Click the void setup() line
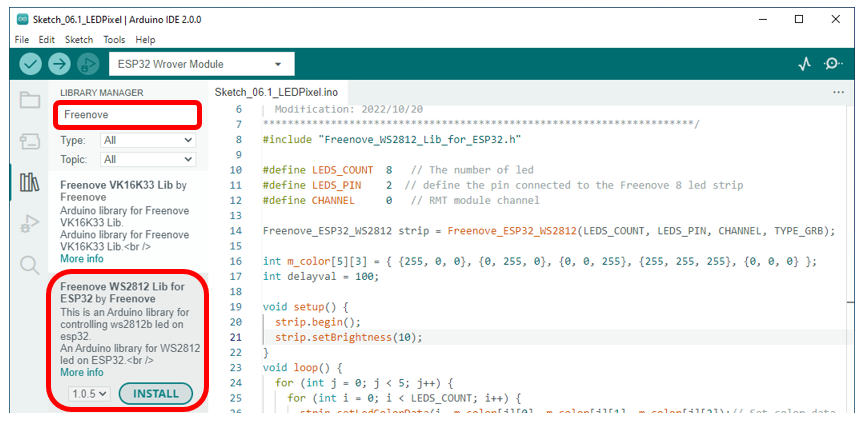 pyautogui.click(x=305, y=306)
